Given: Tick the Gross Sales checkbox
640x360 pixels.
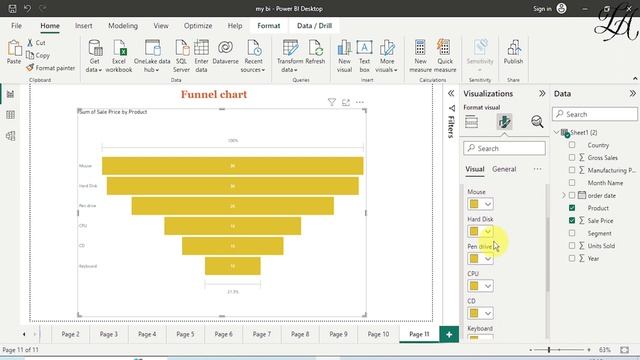Looking at the screenshot, I should pyautogui.click(x=572, y=158).
